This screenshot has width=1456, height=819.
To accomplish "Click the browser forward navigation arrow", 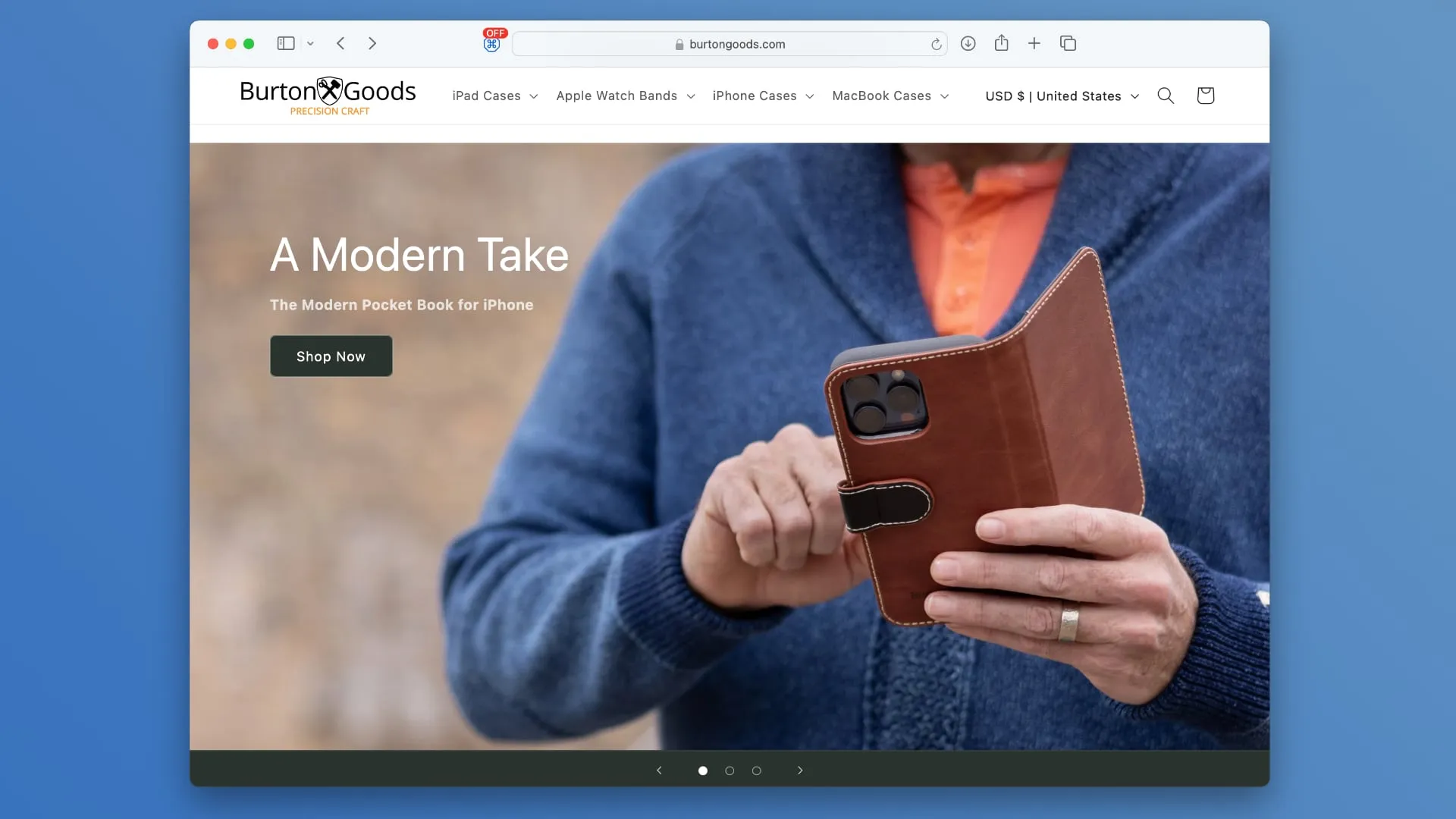I will [371, 43].
